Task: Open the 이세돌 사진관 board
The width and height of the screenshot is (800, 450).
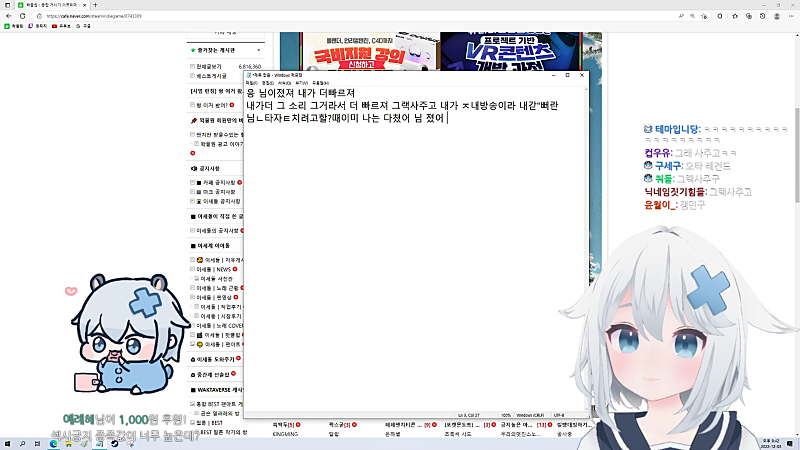Action: coord(216,279)
